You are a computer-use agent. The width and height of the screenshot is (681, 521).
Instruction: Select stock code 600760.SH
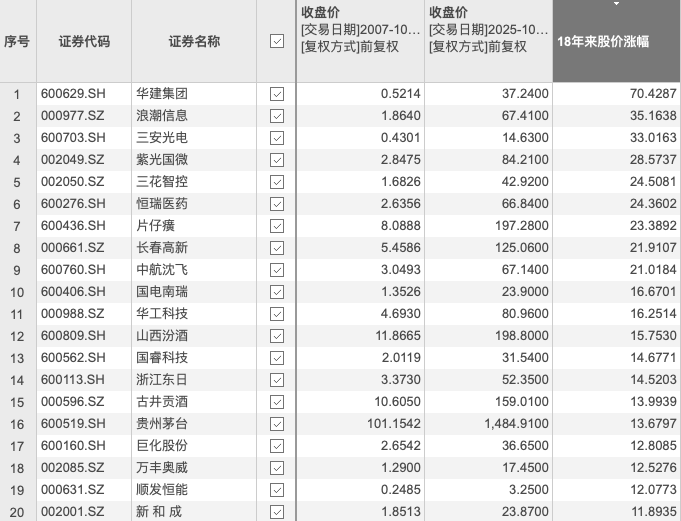point(73,270)
